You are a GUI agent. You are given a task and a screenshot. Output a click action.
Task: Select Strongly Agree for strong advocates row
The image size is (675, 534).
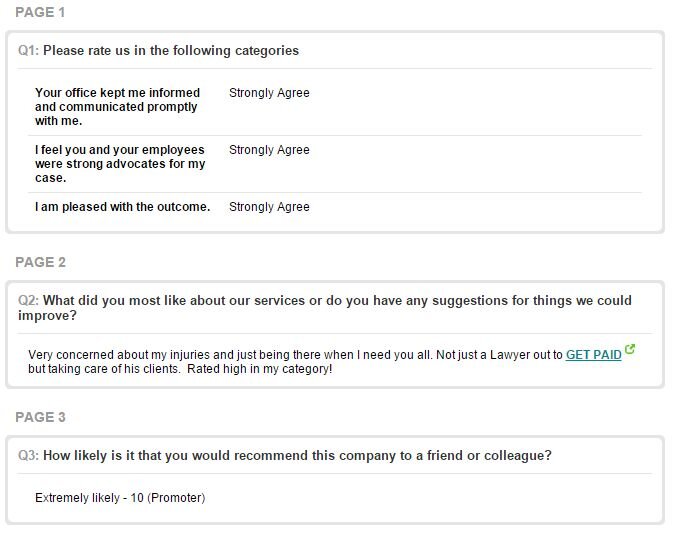[x=269, y=150]
